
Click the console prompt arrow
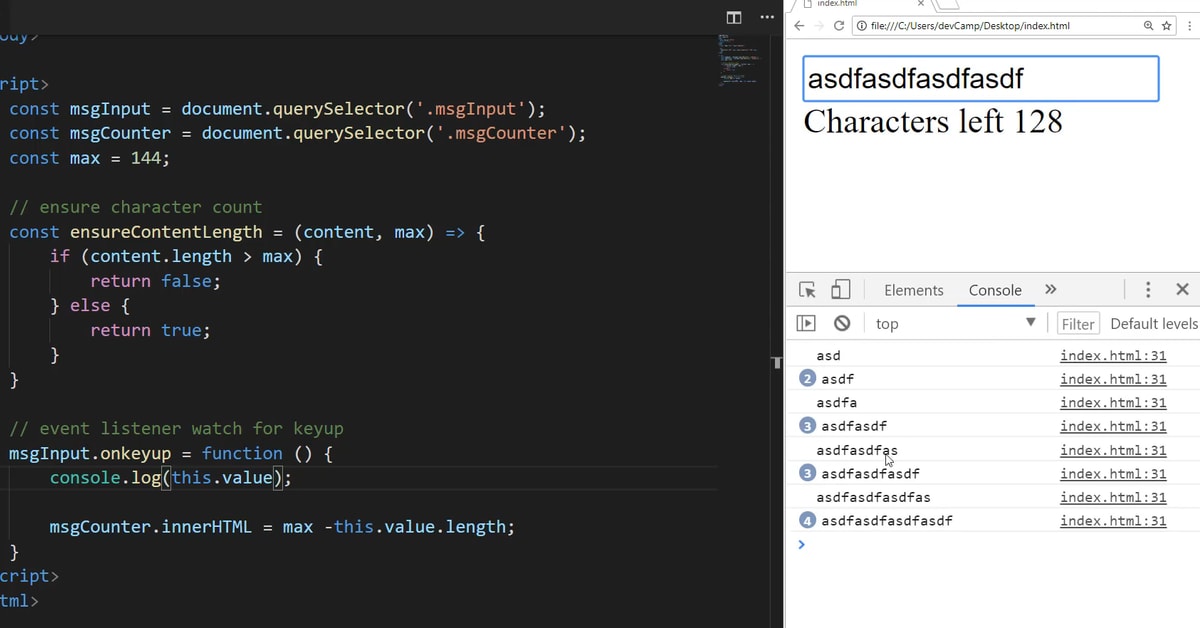point(801,545)
